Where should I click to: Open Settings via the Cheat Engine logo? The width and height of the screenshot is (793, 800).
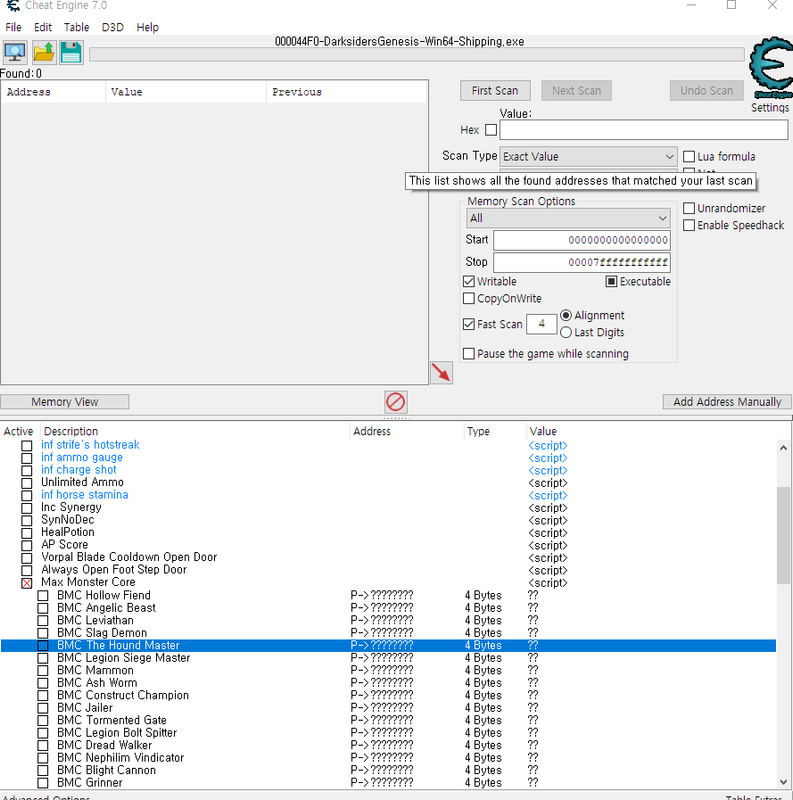tap(771, 68)
